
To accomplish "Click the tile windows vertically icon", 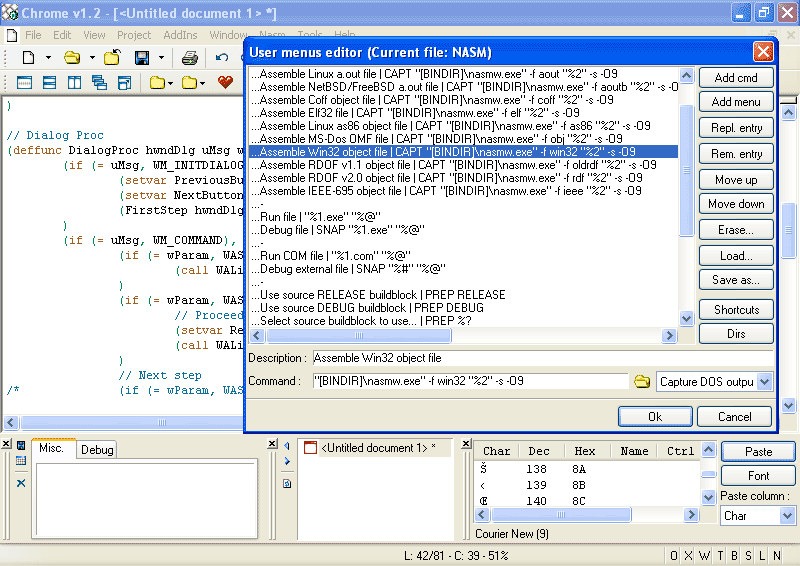I will click(74, 83).
